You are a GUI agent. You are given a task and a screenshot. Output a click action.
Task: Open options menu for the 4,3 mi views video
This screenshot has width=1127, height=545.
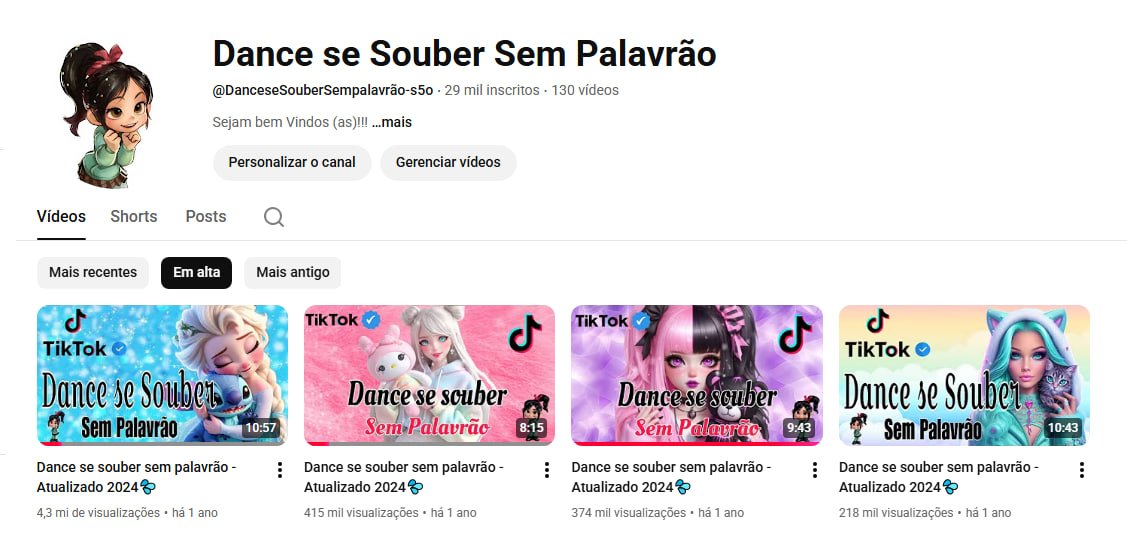point(280,470)
